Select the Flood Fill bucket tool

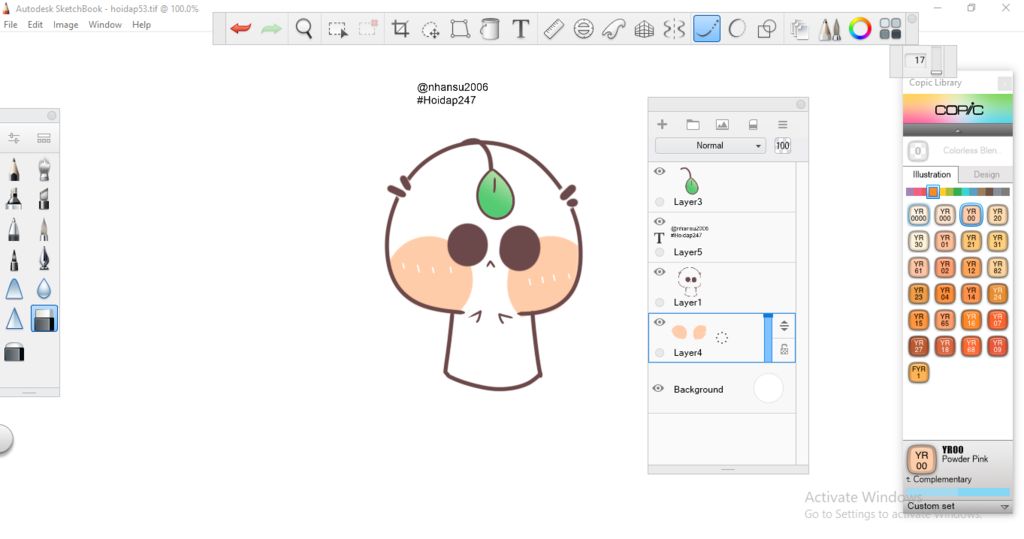[490, 29]
